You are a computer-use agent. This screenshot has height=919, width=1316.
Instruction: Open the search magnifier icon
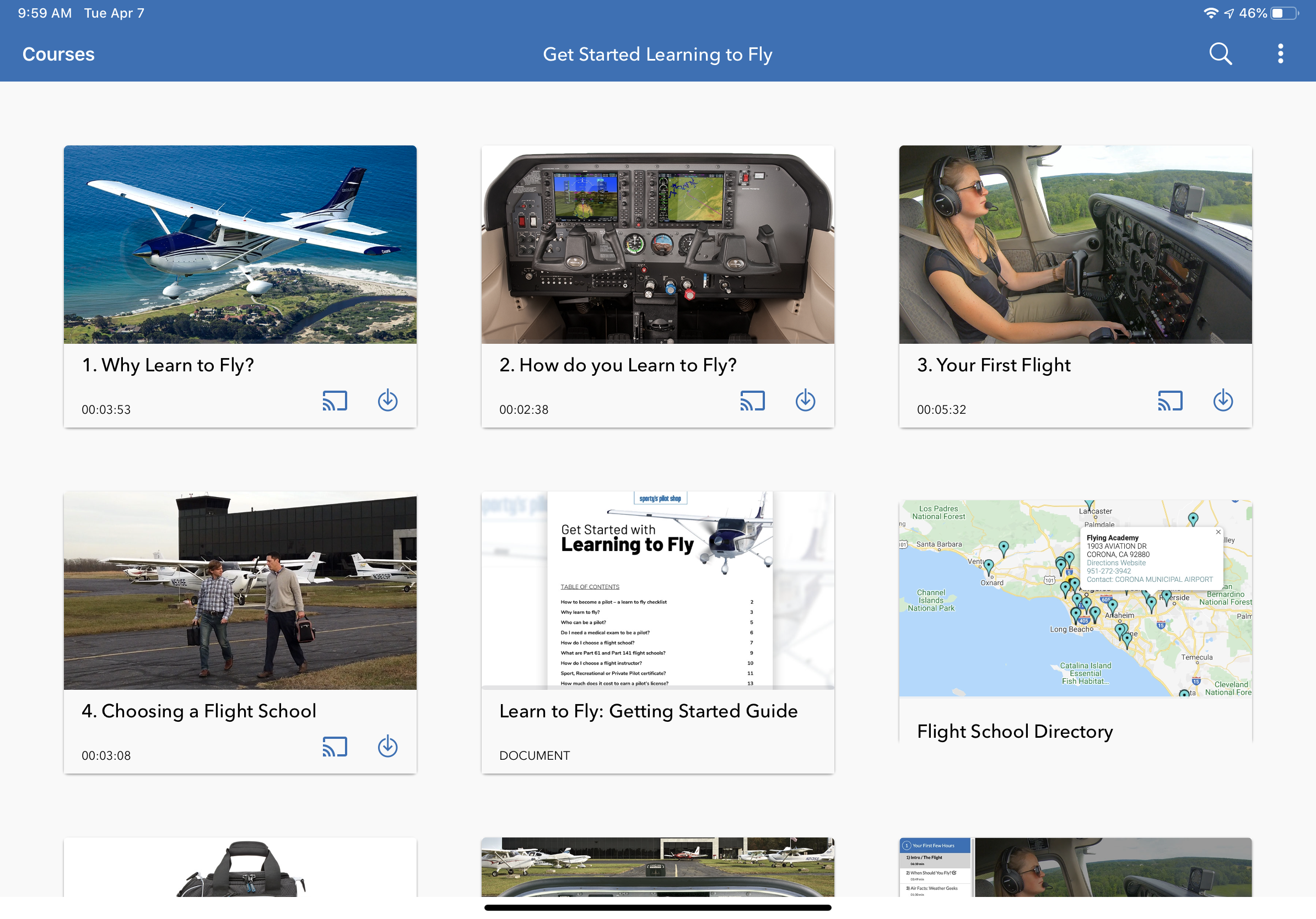point(1220,54)
